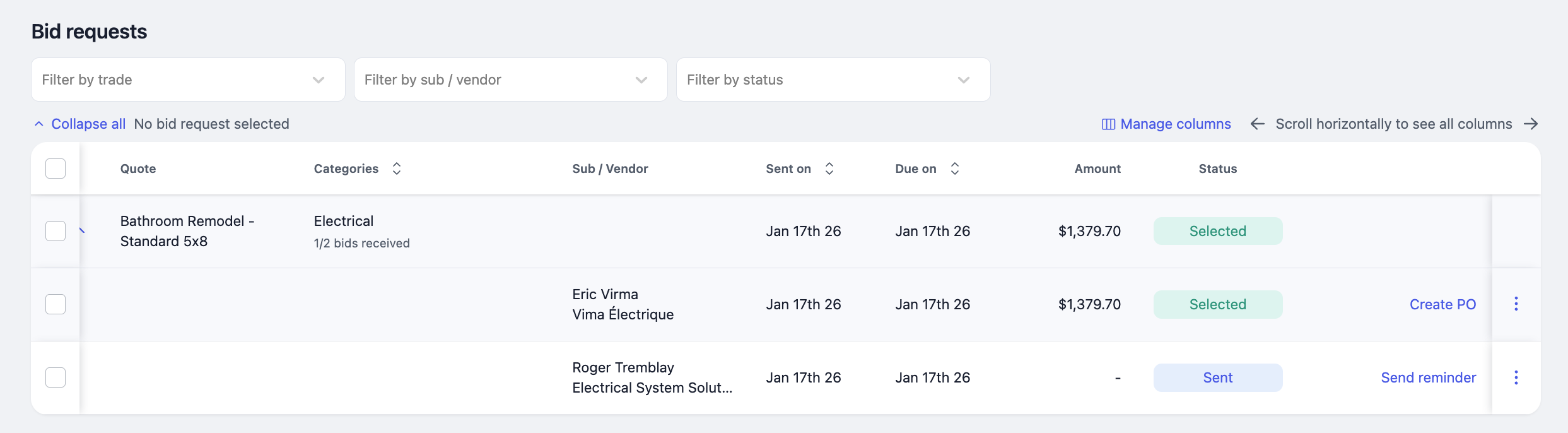This screenshot has height=433, width=1568.
Task: Tick the Roger Tremblay bid checkbox
Action: (56, 377)
